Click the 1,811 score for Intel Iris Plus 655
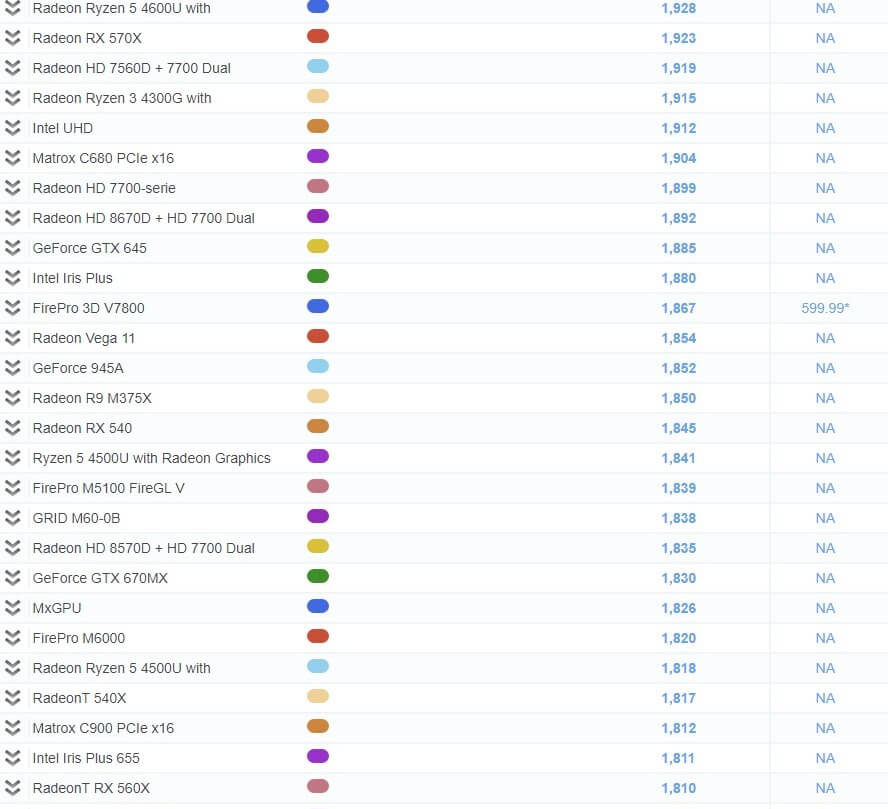This screenshot has width=888, height=809. pos(678,758)
